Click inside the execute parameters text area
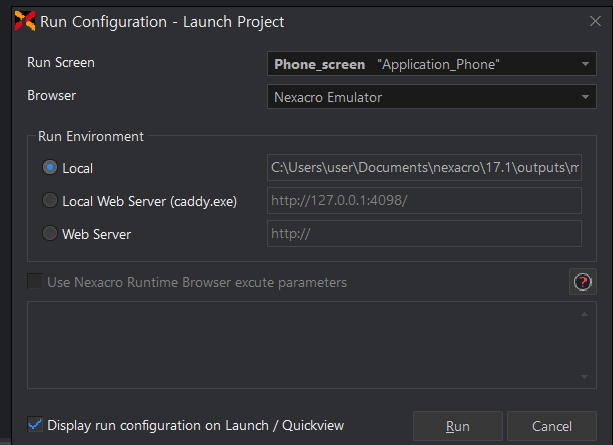Viewport: 613px width, 445px height. pyautogui.click(x=312, y=345)
